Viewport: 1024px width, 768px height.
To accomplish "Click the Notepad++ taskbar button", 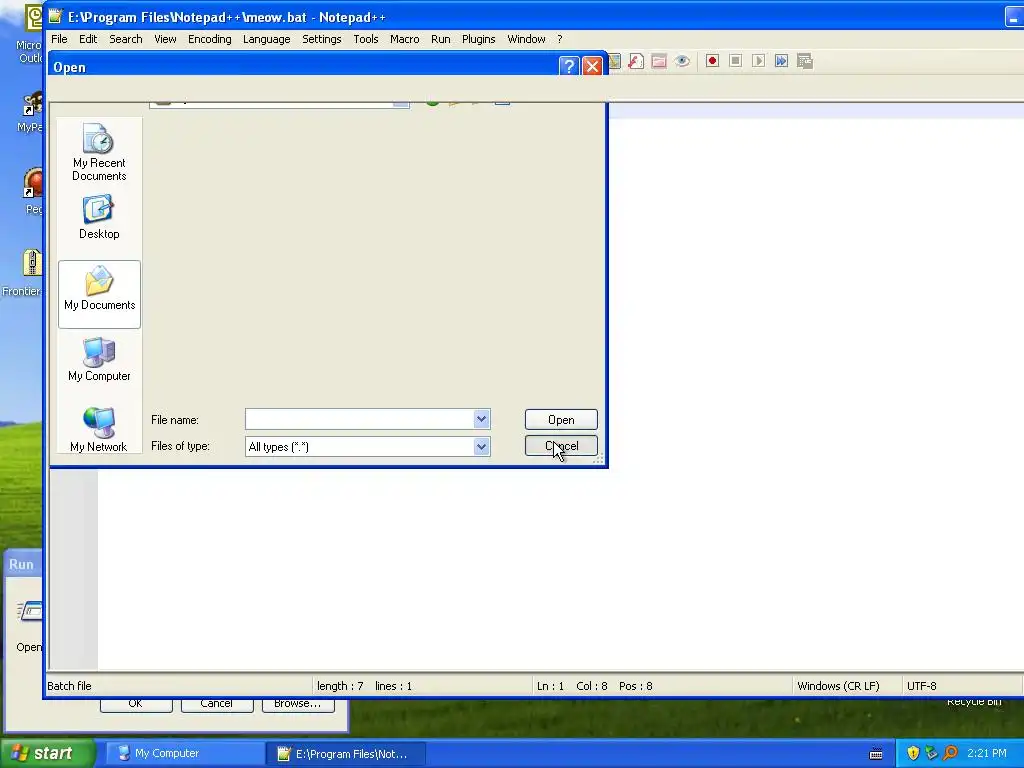I will click(x=346, y=754).
